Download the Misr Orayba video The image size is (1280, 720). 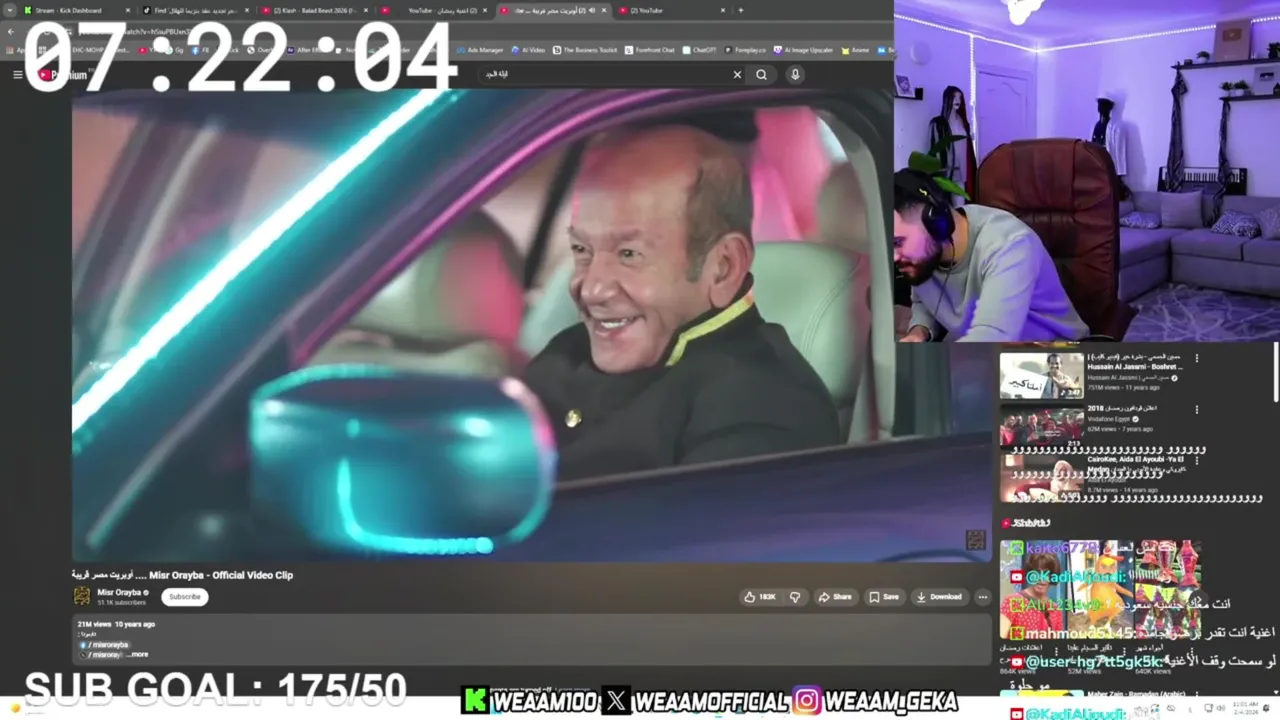coord(939,597)
